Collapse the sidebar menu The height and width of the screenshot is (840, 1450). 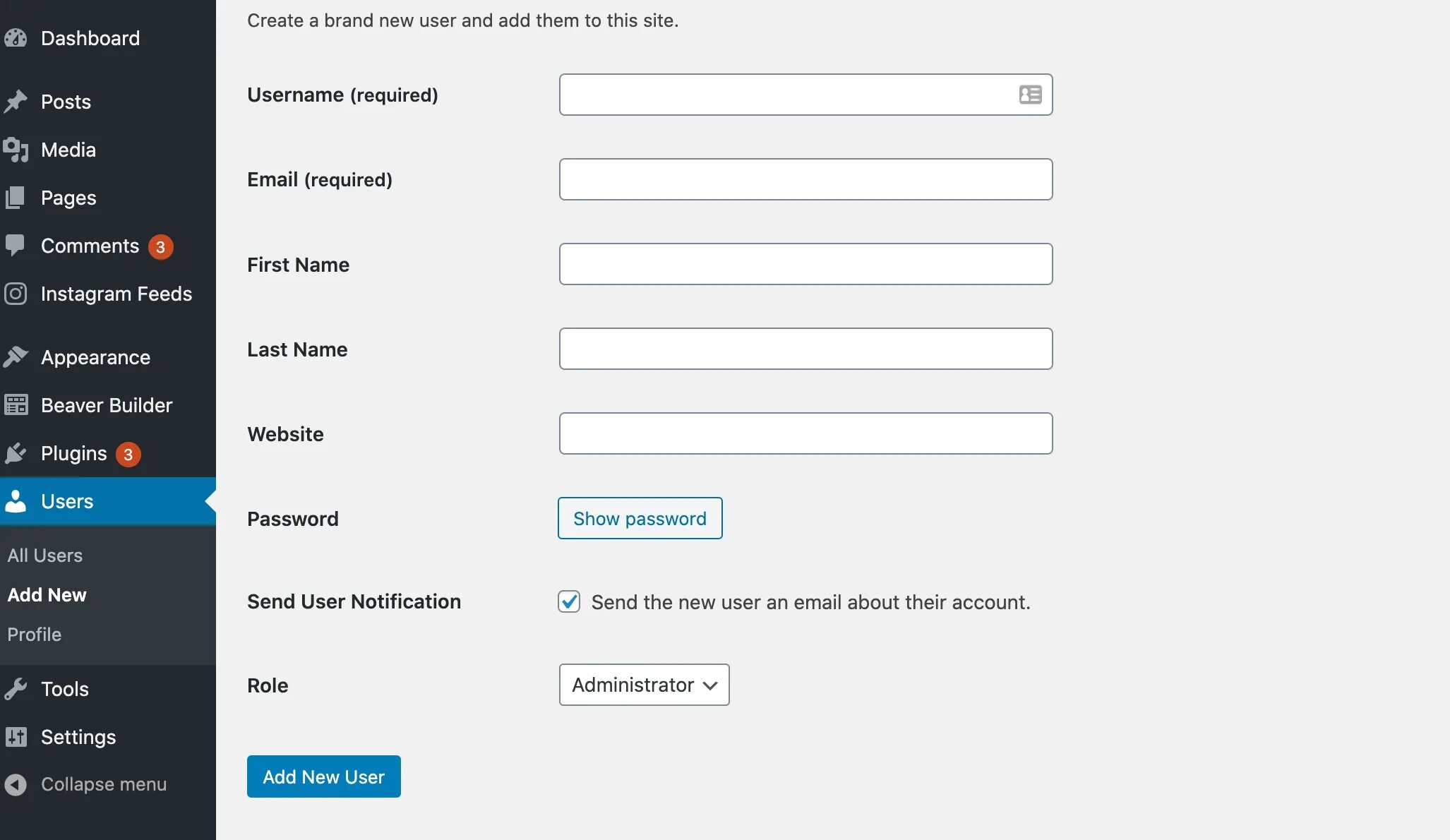pos(103,784)
